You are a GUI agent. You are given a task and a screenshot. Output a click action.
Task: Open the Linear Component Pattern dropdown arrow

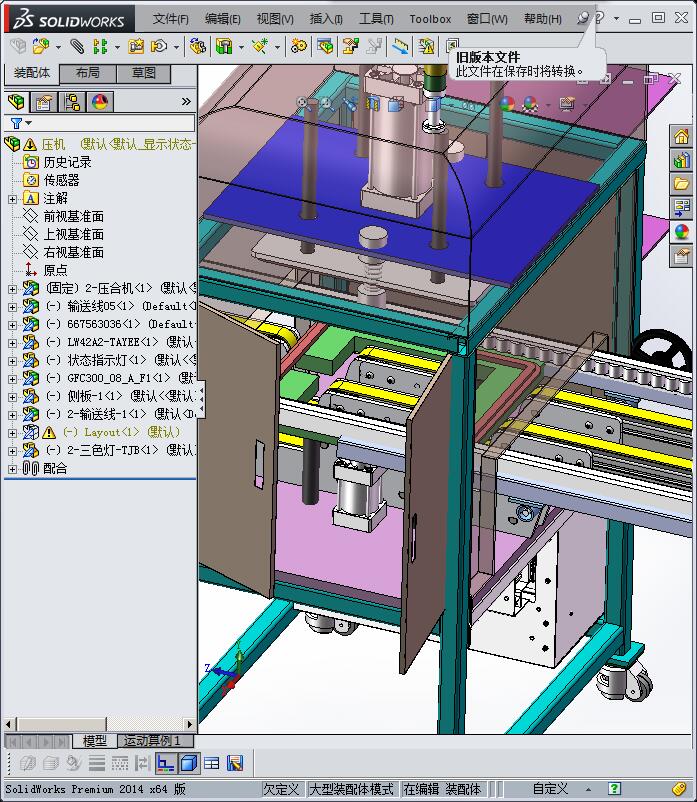[117, 47]
